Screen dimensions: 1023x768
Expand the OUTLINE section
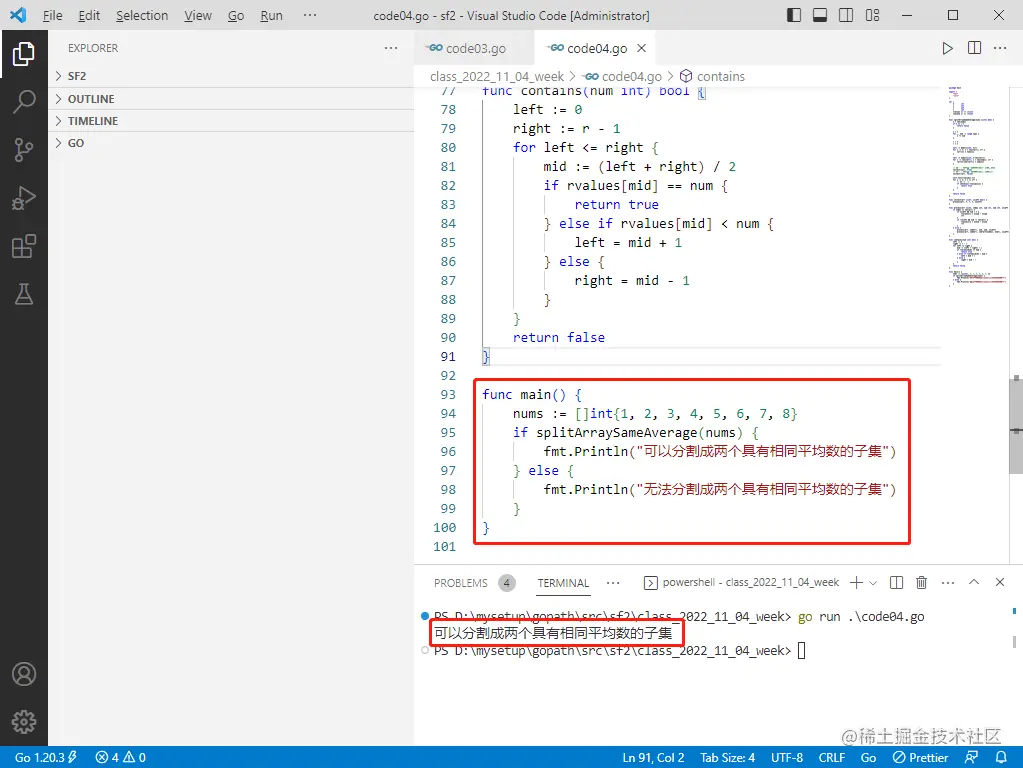coord(231,99)
